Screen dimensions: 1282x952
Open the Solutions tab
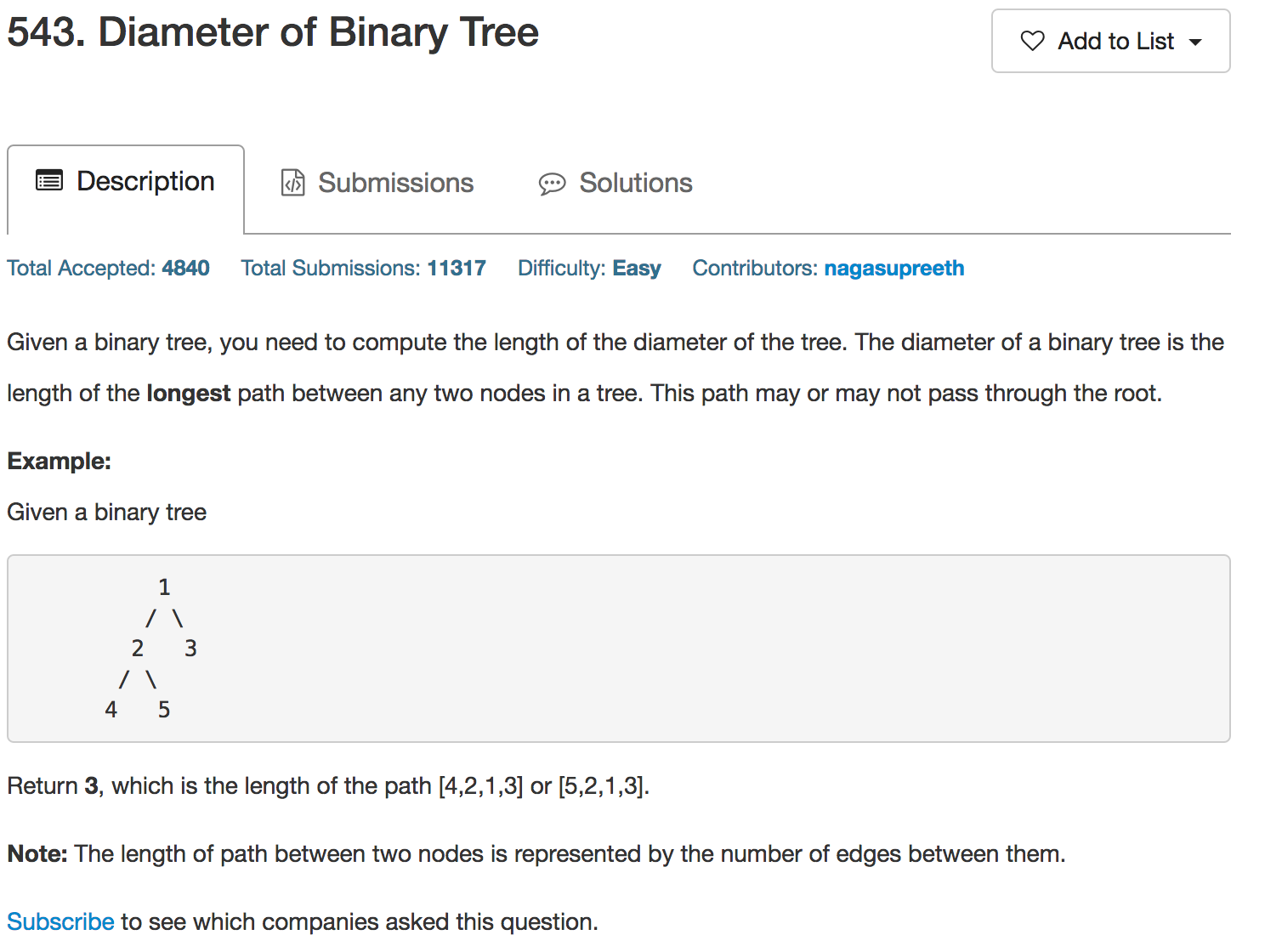coord(615,183)
